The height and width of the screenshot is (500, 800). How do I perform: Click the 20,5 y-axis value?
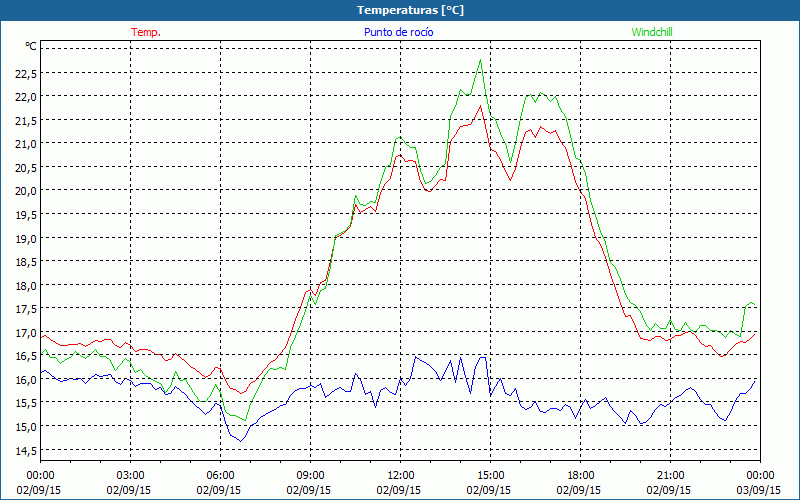[x=26, y=168]
